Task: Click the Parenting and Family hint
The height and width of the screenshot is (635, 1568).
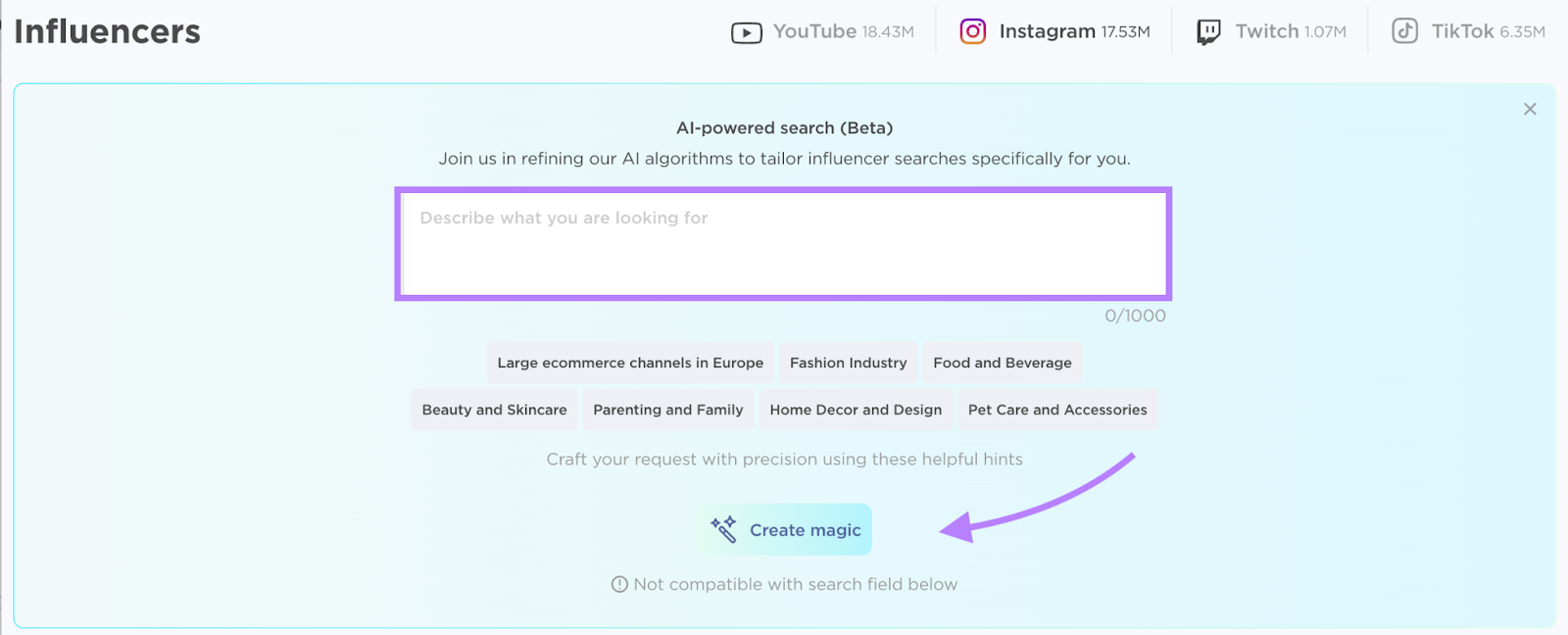Action: click(667, 409)
